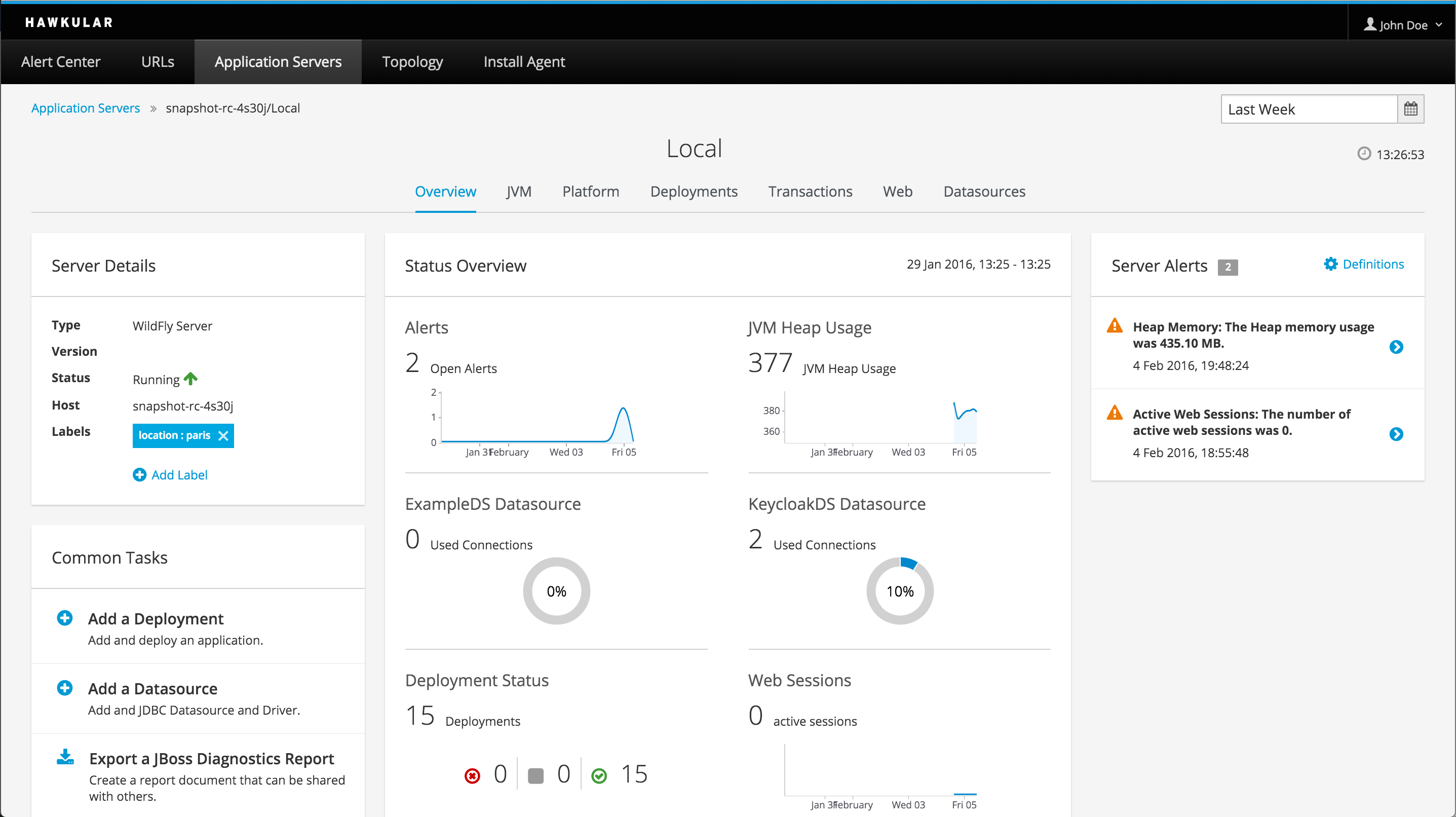Click the Export Diagnostics download icon
The image size is (1456, 817).
coord(65,757)
